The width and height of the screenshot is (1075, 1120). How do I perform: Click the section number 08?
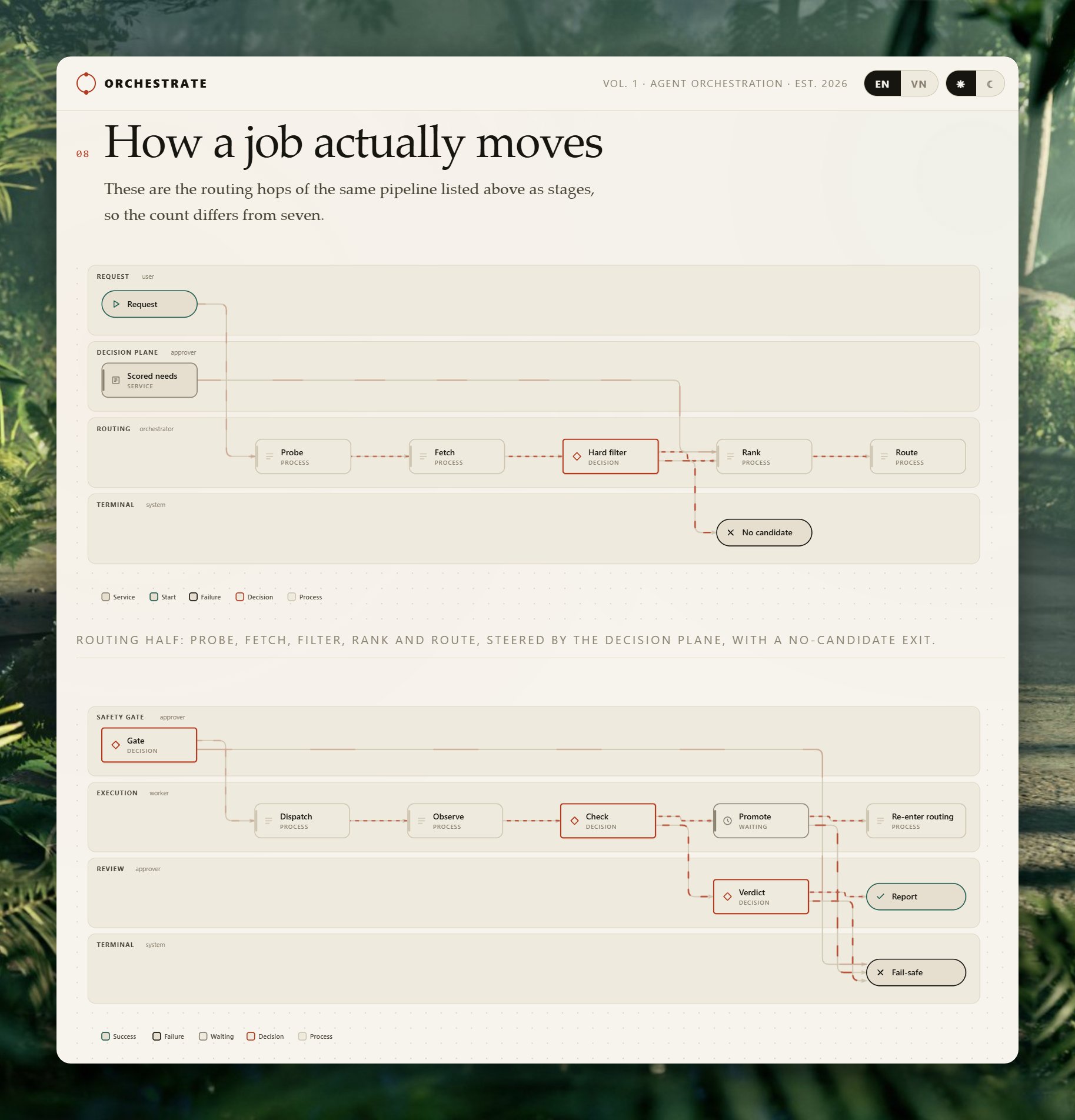point(82,154)
